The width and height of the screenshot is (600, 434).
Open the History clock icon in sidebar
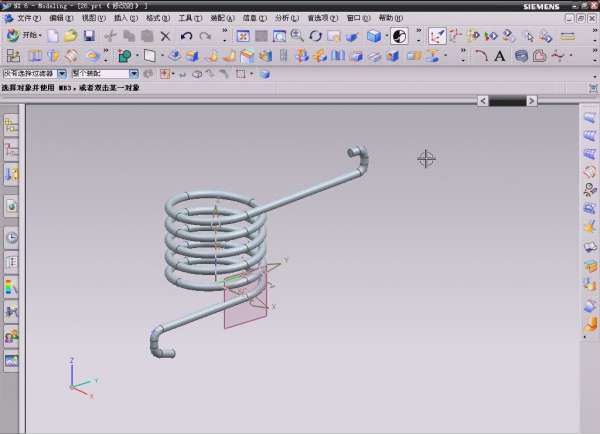point(11,238)
